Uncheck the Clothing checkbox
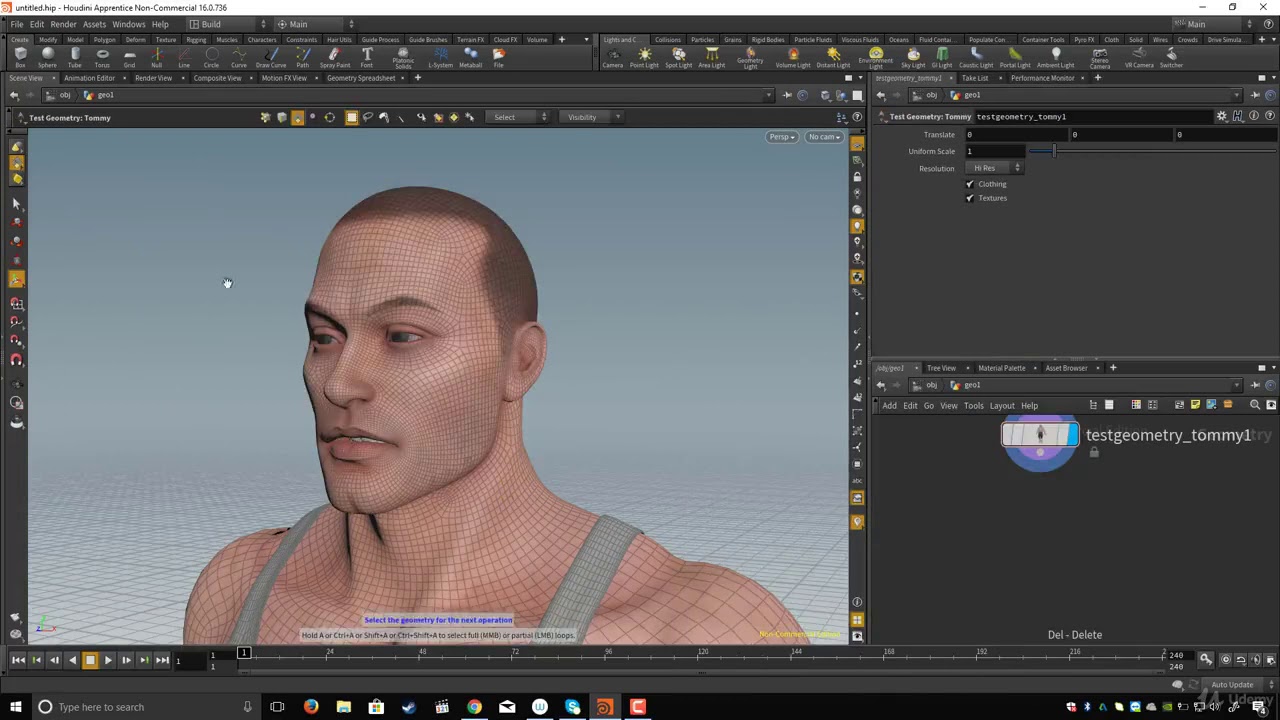This screenshot has width=1280, height=720. (x=970, y=184)
